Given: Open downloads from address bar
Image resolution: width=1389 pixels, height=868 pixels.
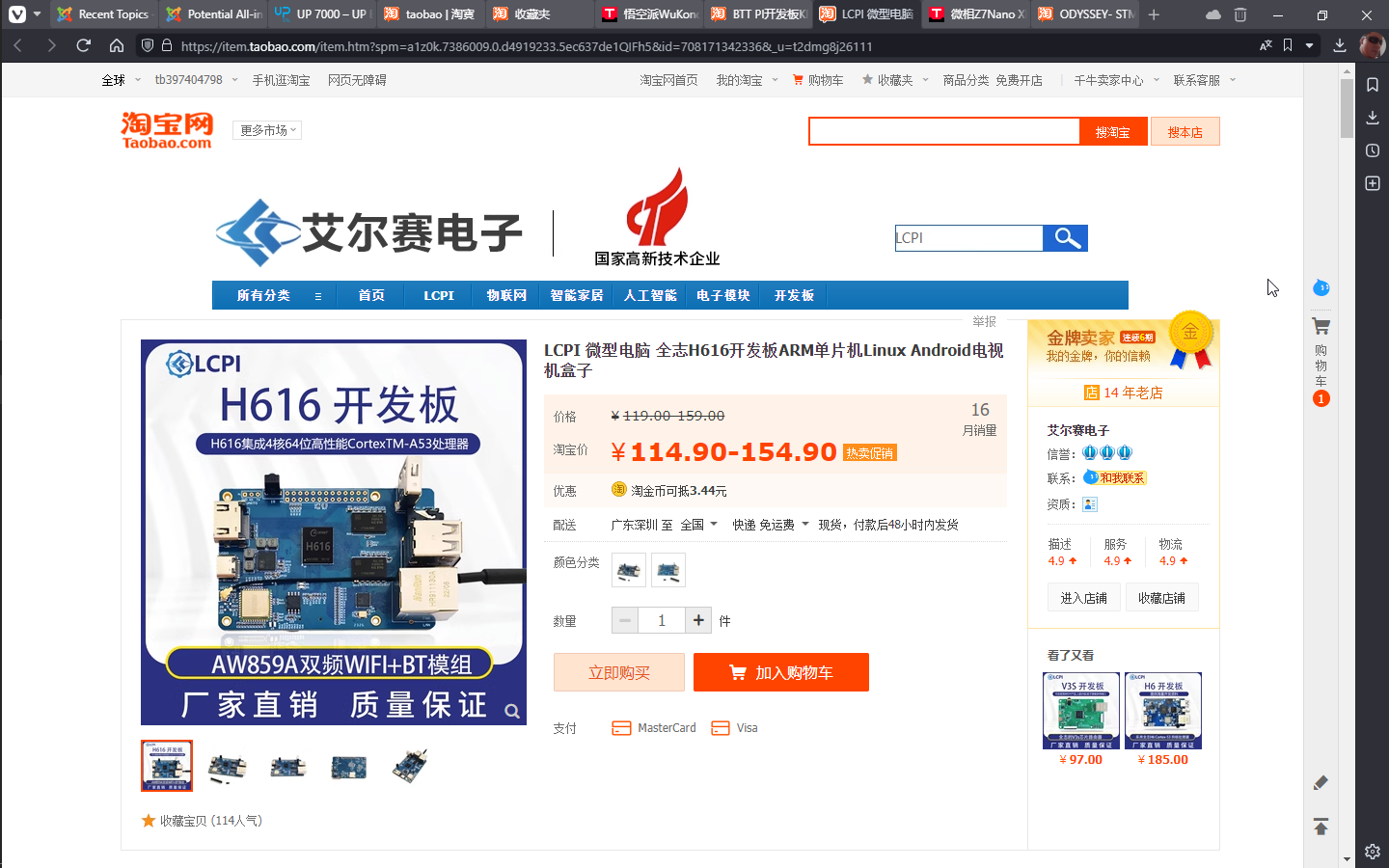Looking at the screenshot, I should pos(1340,45).
